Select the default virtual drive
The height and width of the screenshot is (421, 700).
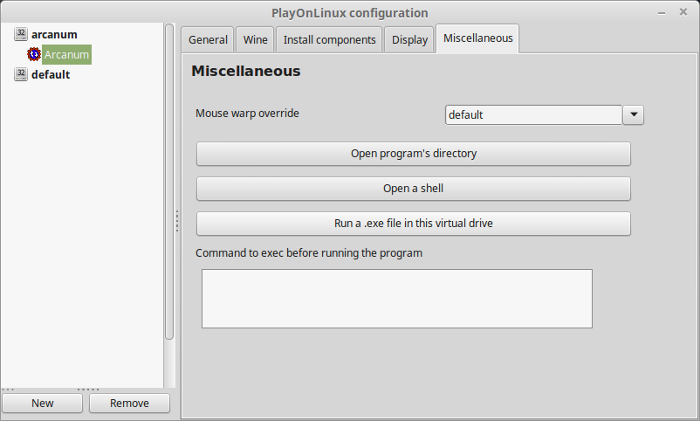click(x=50, y=75)
